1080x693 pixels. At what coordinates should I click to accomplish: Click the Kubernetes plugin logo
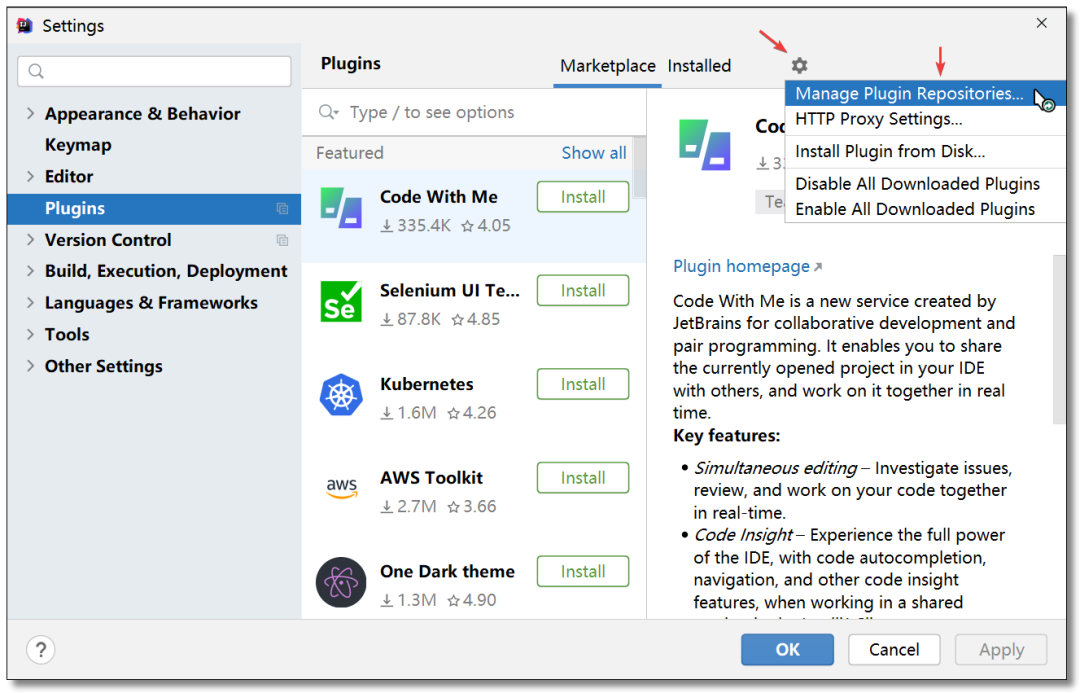pyautogui.click(x=341, y=395)
